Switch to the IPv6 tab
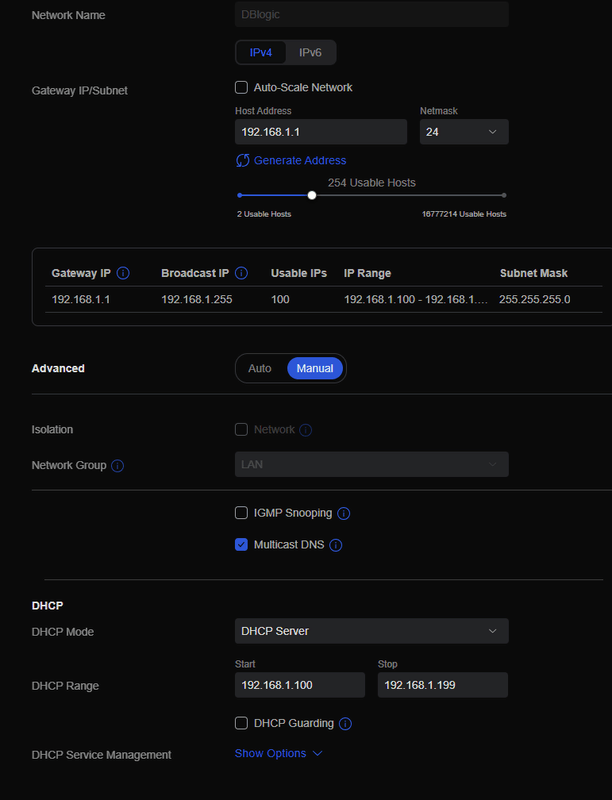Image resolution: width=612 pixels, height=800 pixels. [310, 52]
